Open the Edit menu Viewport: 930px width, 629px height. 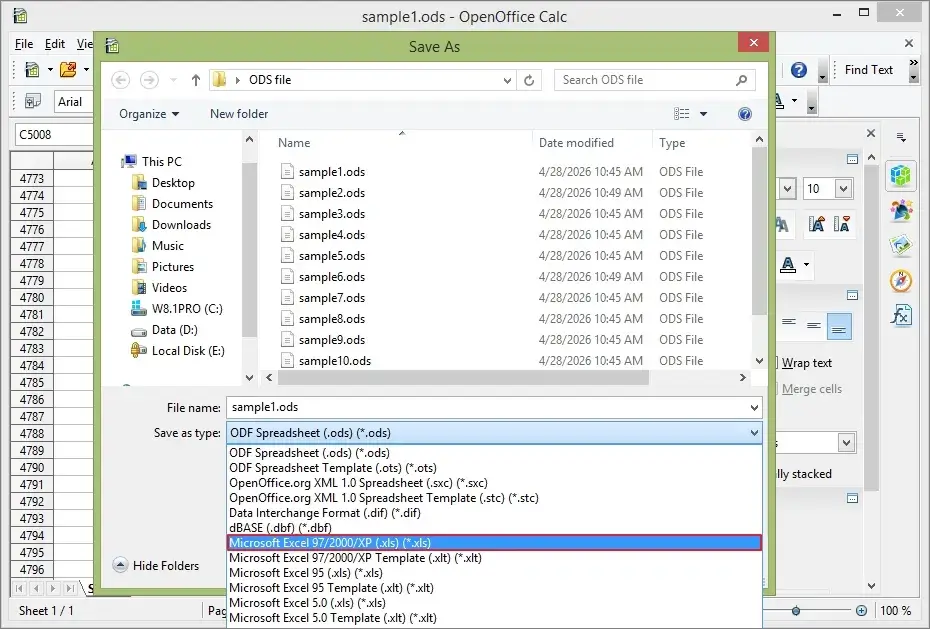coord(55,44)
